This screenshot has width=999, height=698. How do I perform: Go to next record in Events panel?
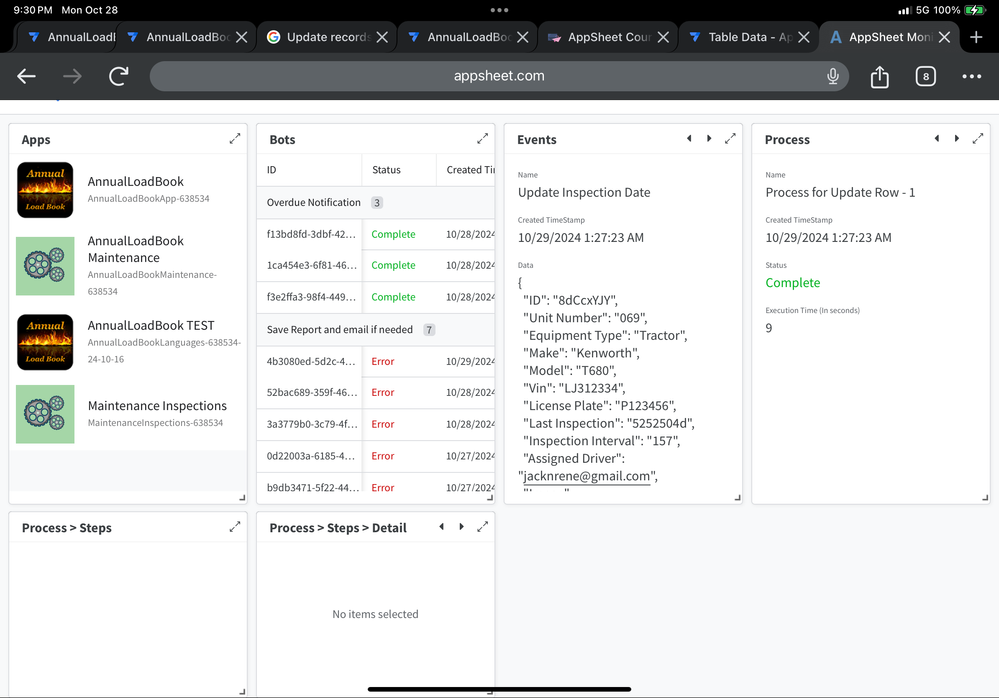[709, 138]
